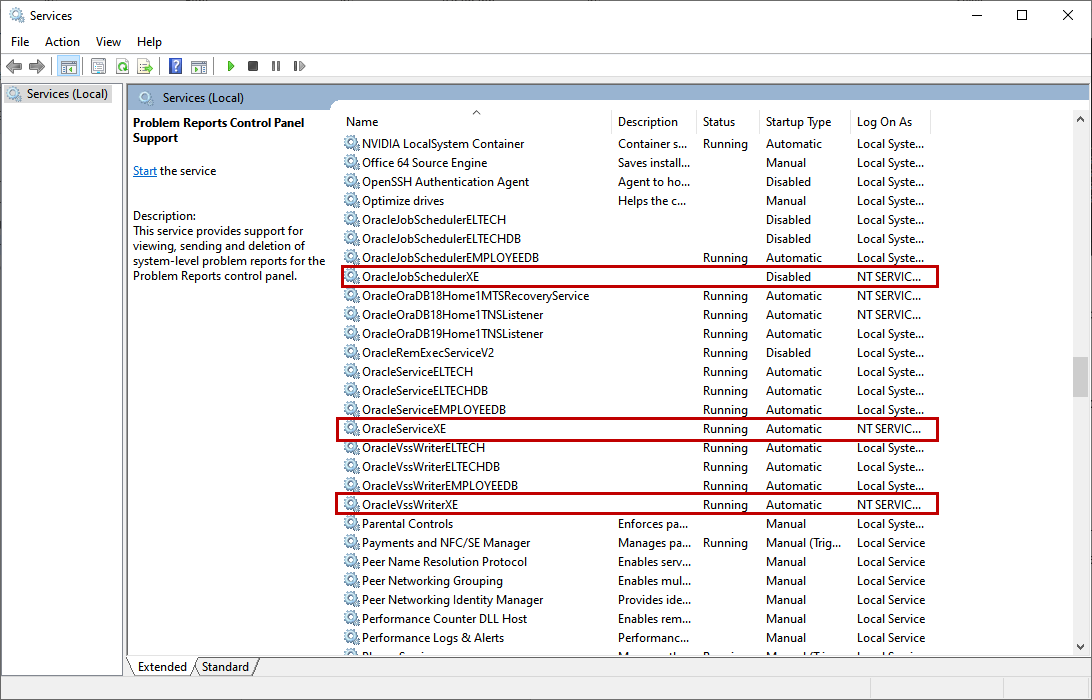The image size is (1092, 700).
Task: Click Services (Local) header in details pane
Action: (x=203, y=98)
